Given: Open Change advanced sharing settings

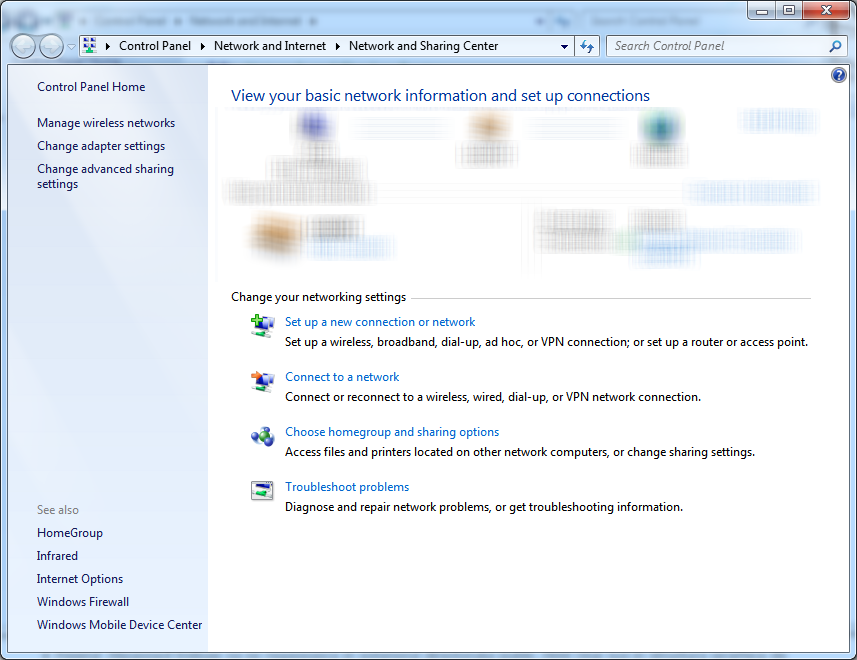Looking at the screenshot, I should 105,176.
